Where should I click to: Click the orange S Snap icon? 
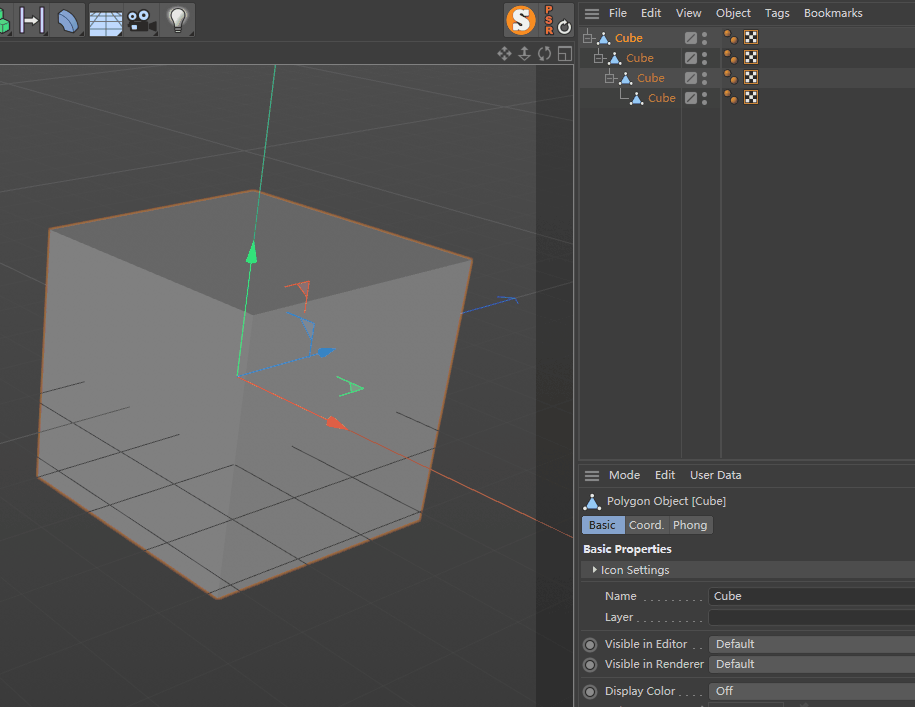[x=521, y=20]
